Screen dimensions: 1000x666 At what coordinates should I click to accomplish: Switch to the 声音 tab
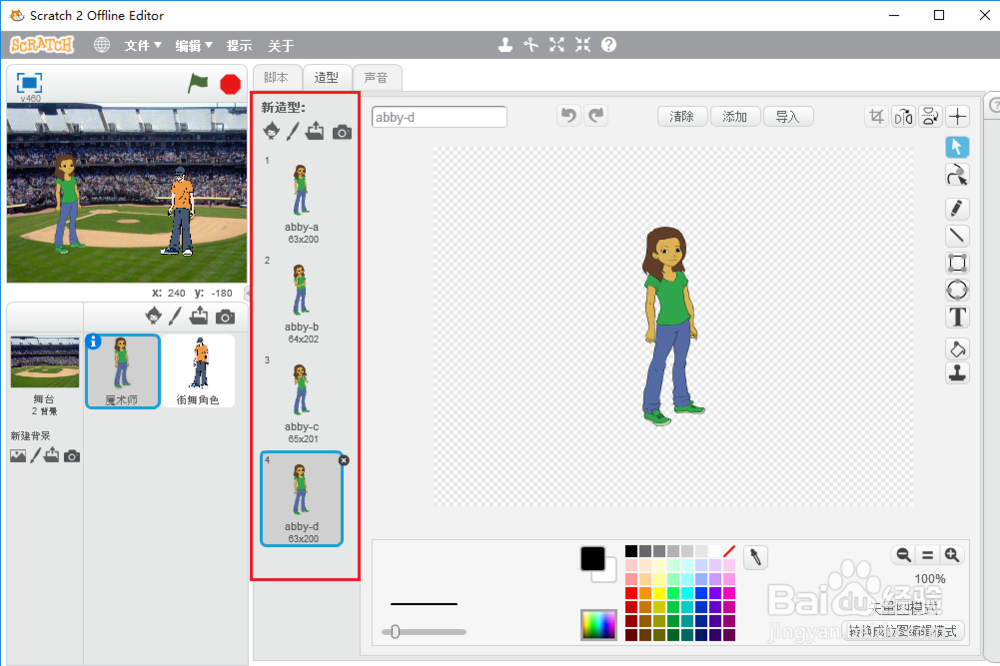click(376, 77)
